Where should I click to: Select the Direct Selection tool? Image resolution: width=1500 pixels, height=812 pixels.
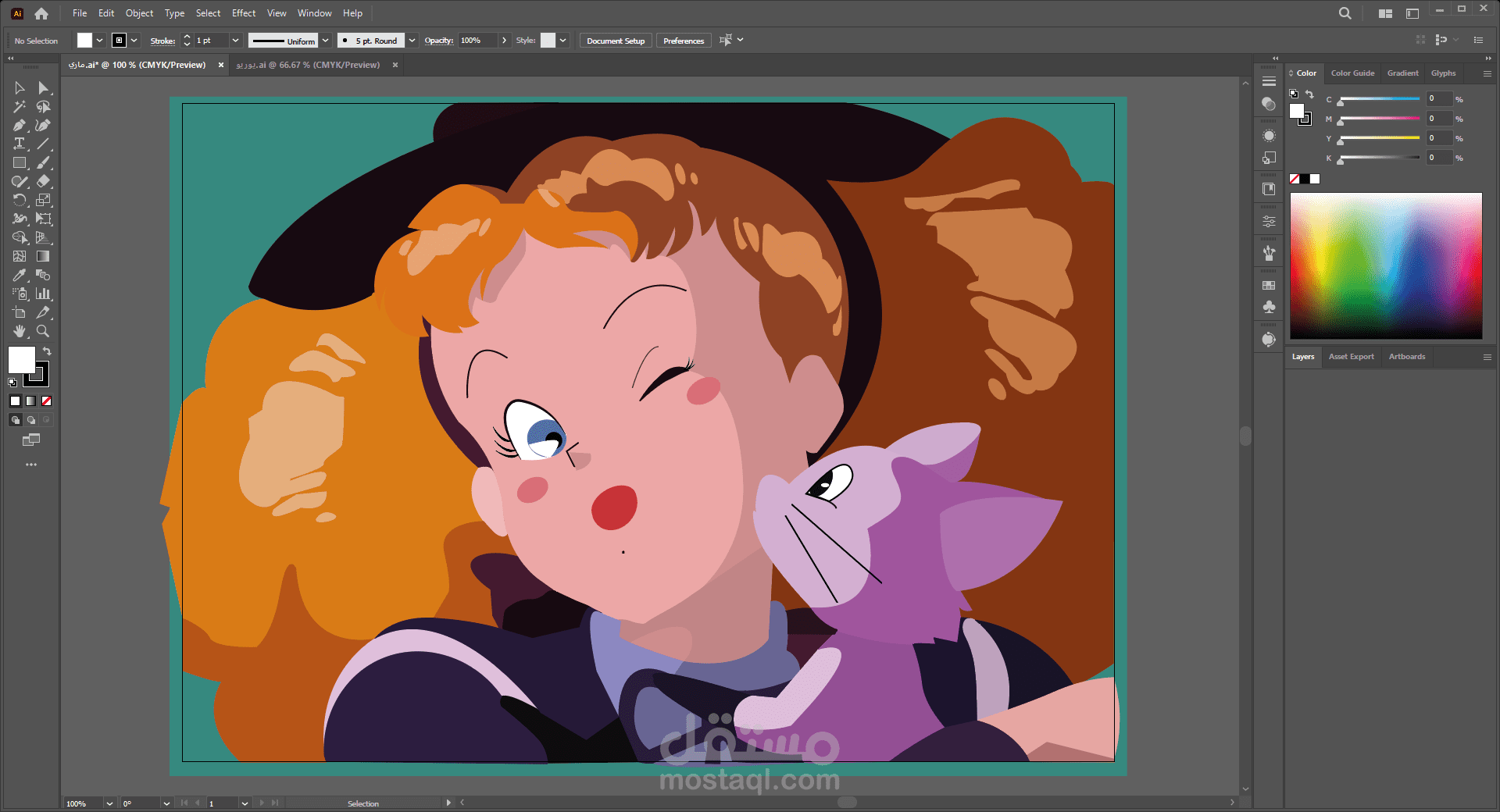[44, 88]
